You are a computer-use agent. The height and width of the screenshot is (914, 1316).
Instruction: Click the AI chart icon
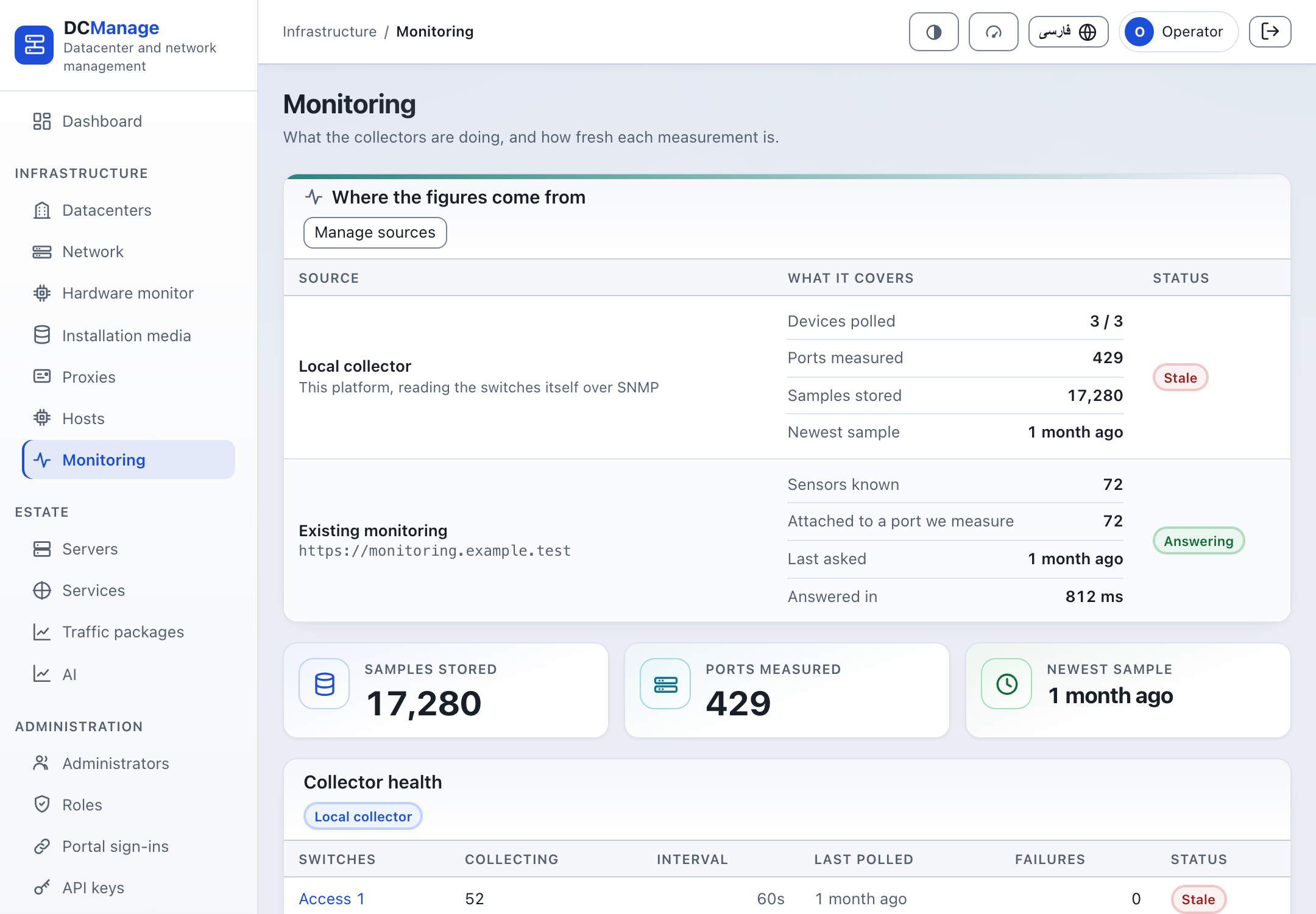42,674
